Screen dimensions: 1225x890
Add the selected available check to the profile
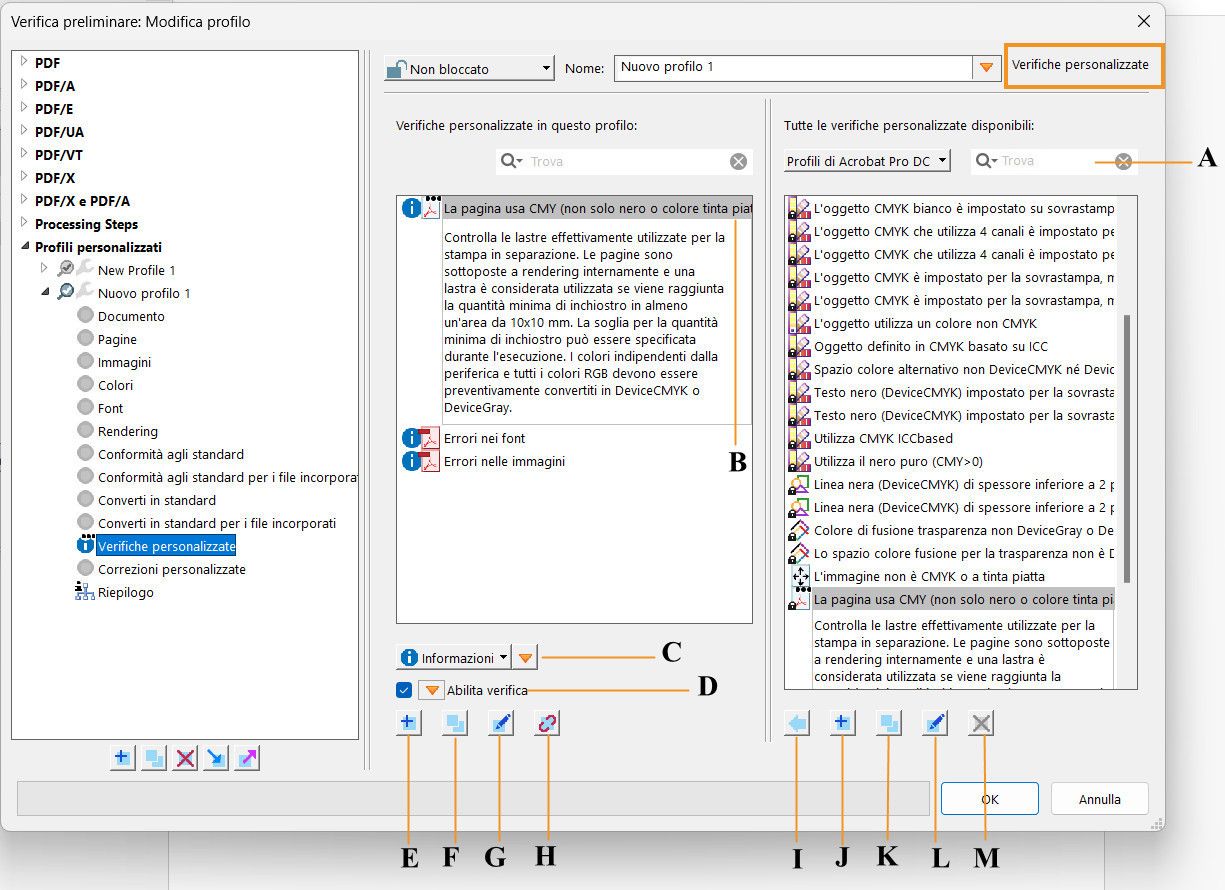(796, 722)
